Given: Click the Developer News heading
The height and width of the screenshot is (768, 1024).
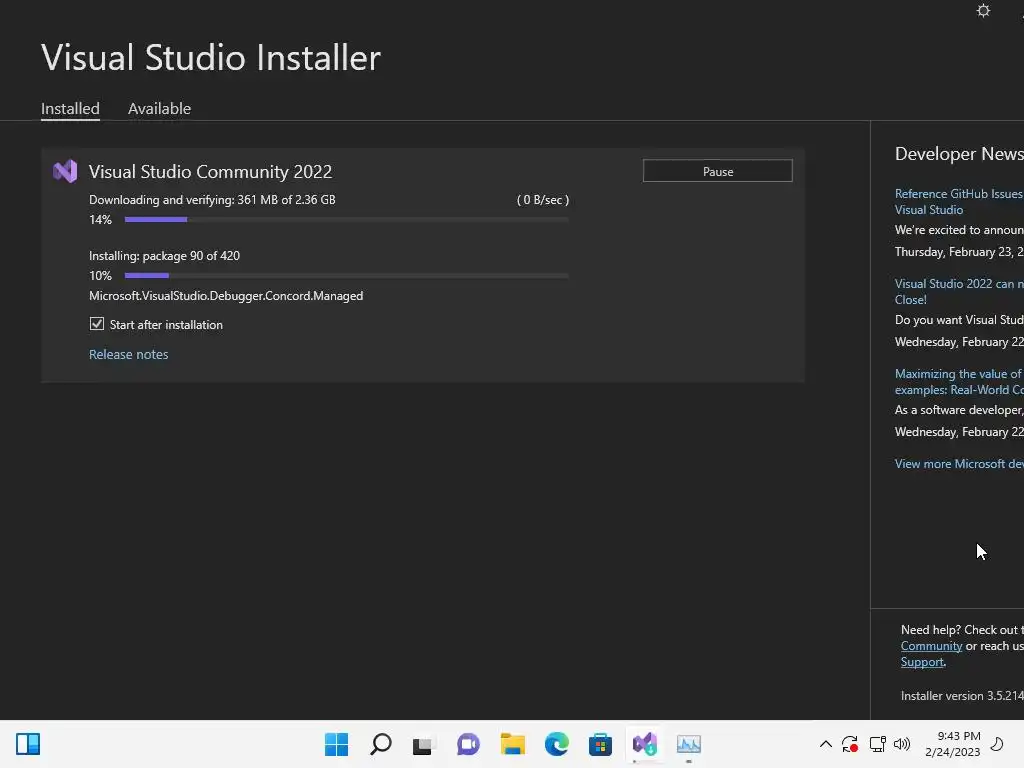Looking at the screenshot, I should tap(959, 153).
